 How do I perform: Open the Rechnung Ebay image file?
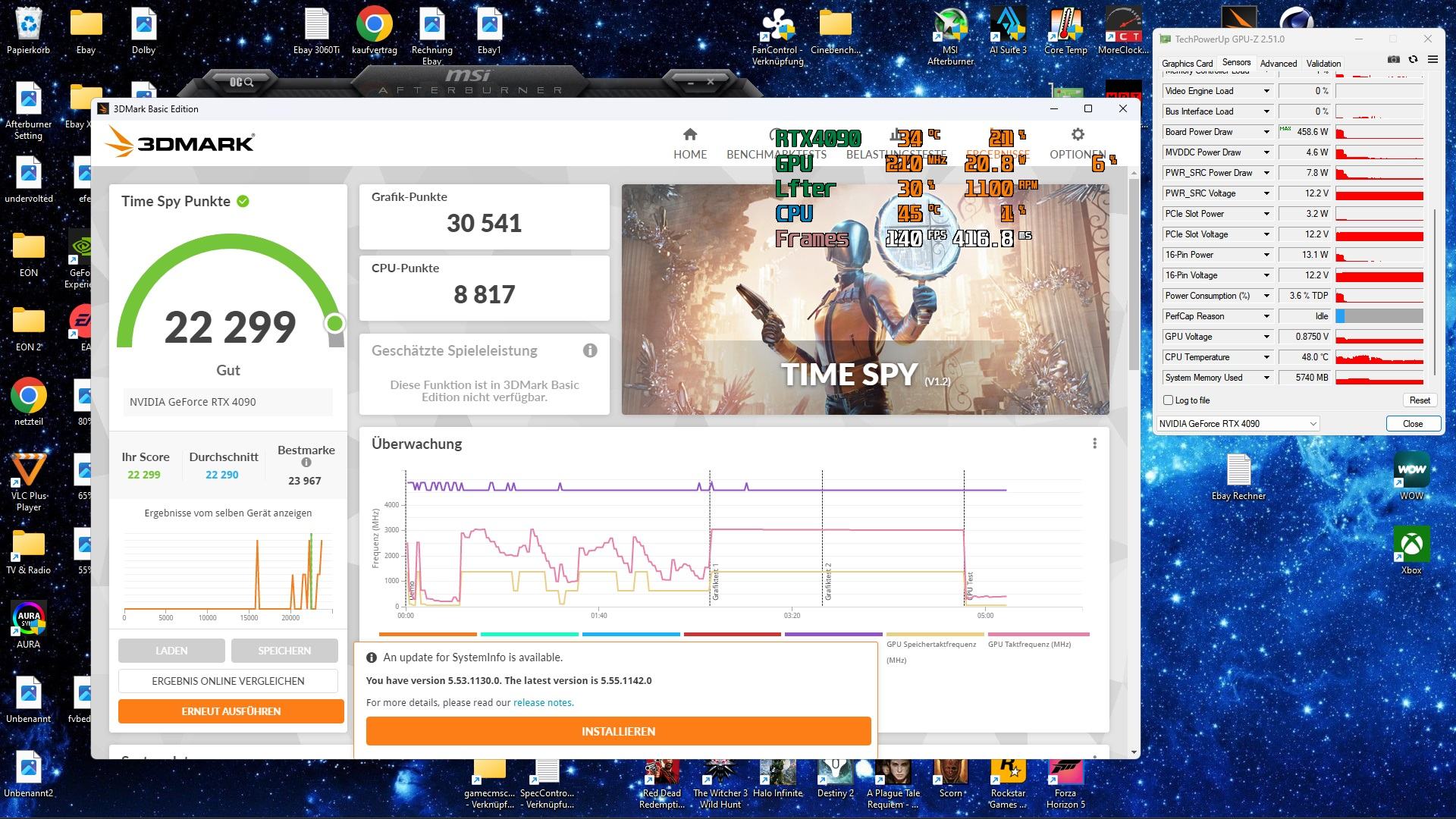coord(432,36)
